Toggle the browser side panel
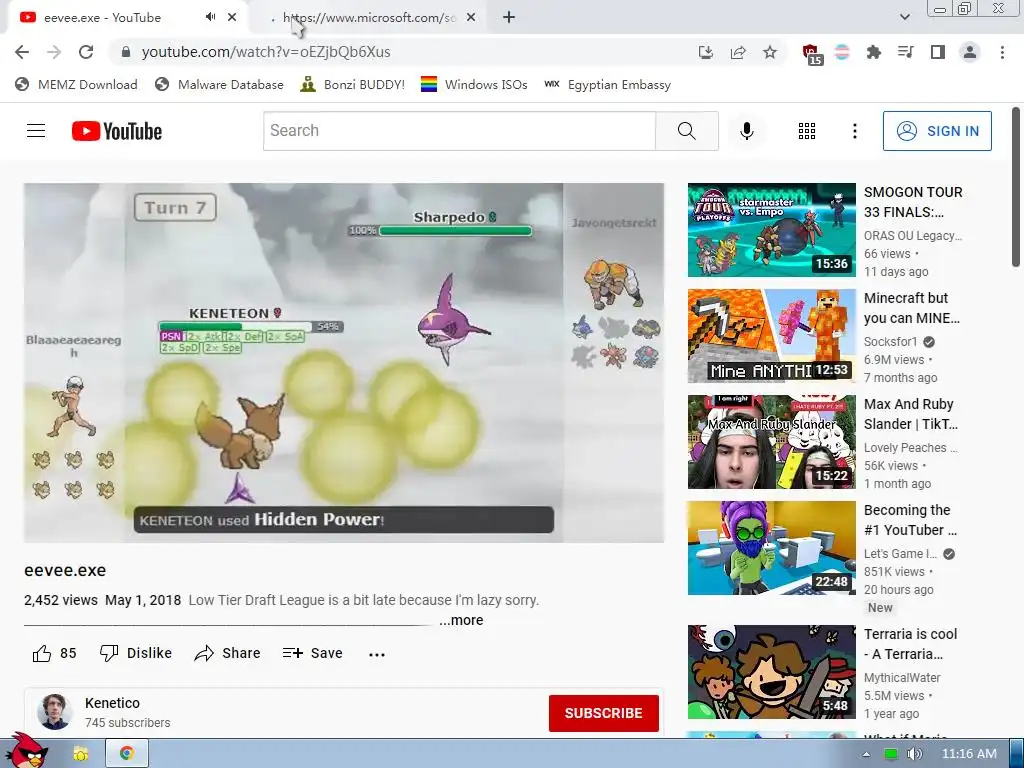 938,52
